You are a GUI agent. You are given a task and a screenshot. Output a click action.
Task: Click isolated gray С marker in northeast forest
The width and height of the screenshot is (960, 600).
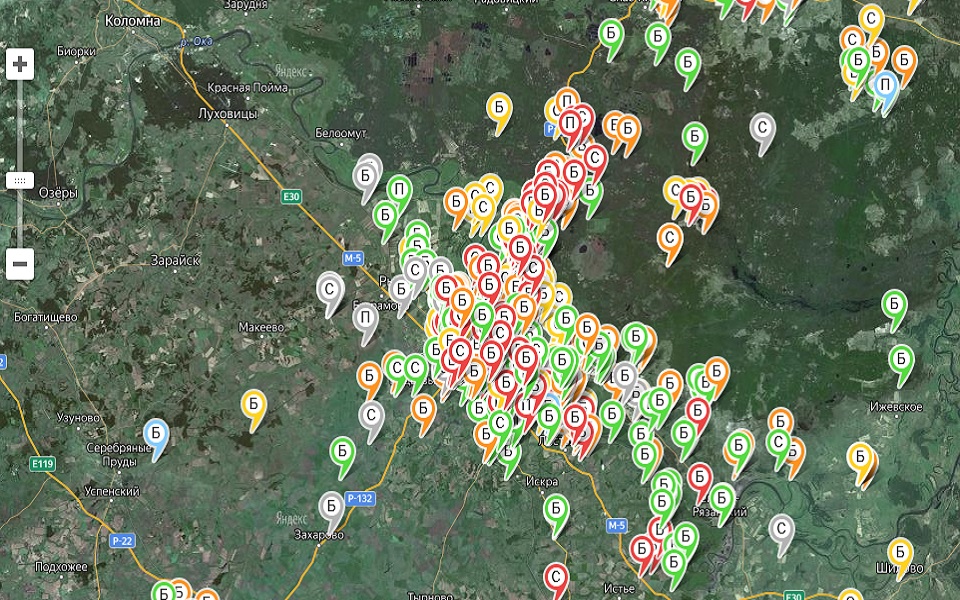[763, 128]
